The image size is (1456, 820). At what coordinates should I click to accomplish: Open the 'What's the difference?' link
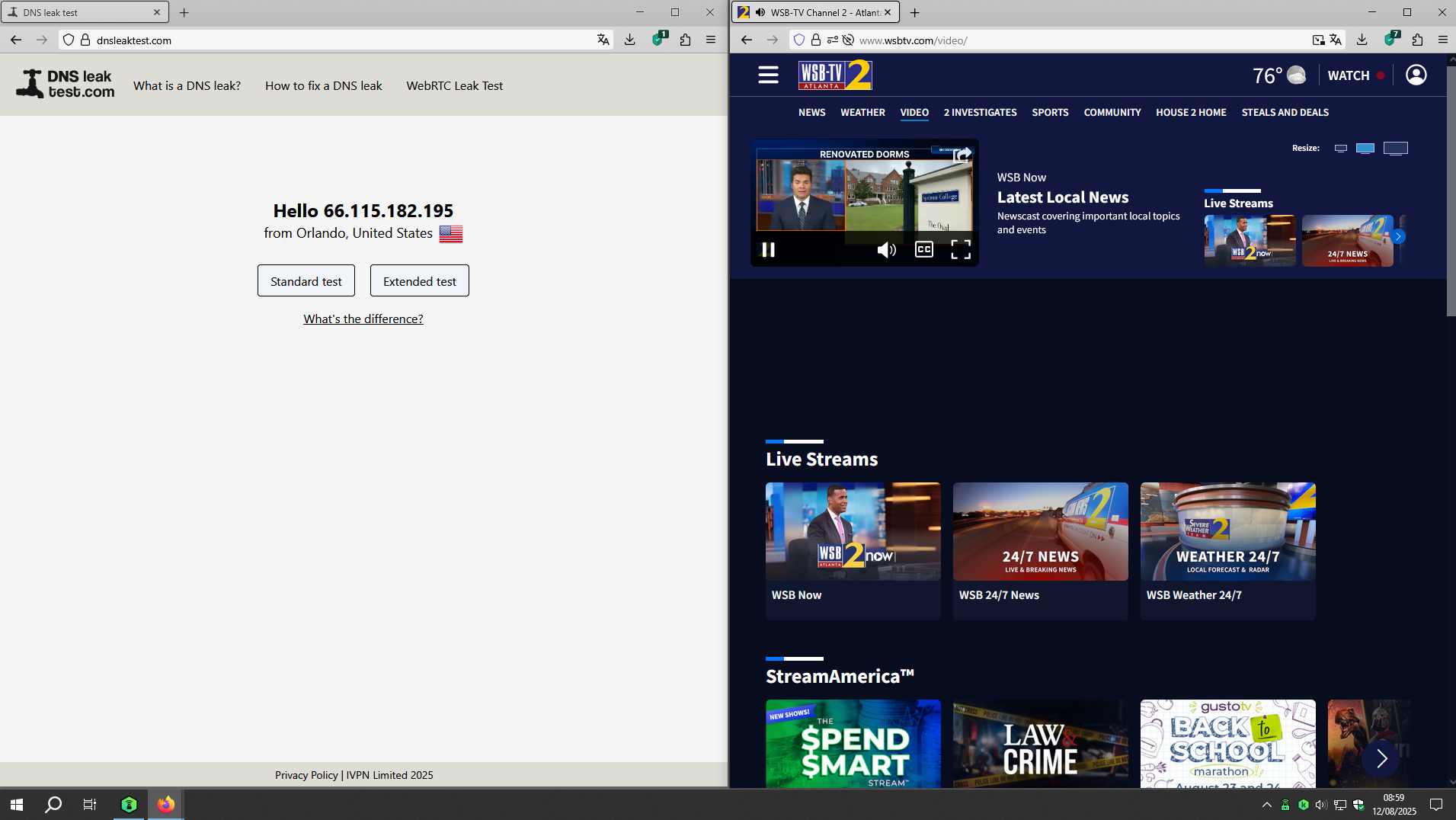pyautogui.click(x=363, y=319)
